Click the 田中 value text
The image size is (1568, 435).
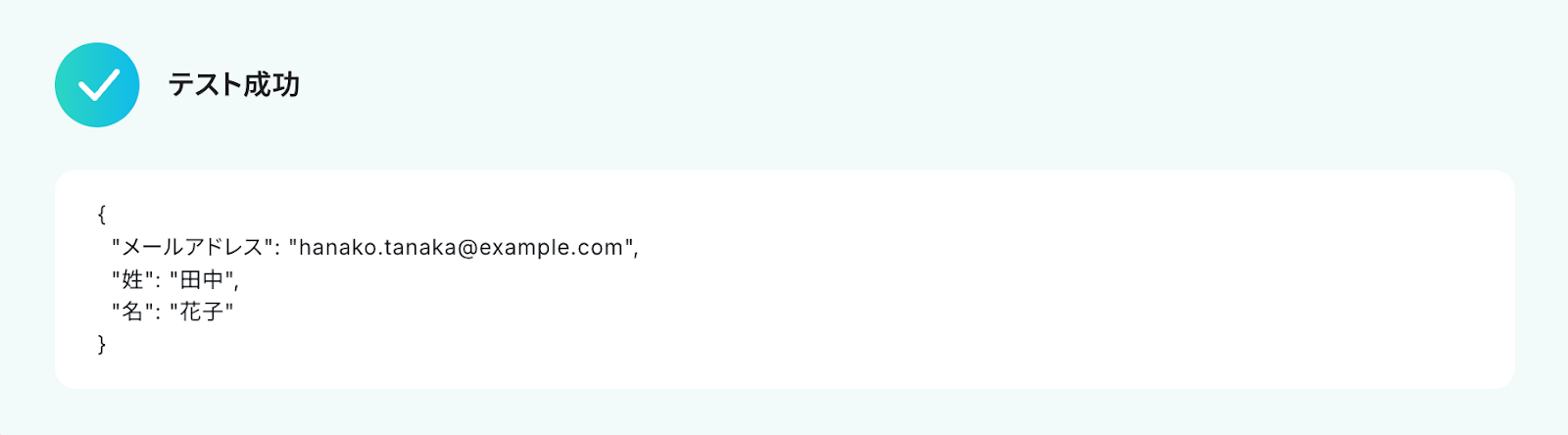[203, 280]
